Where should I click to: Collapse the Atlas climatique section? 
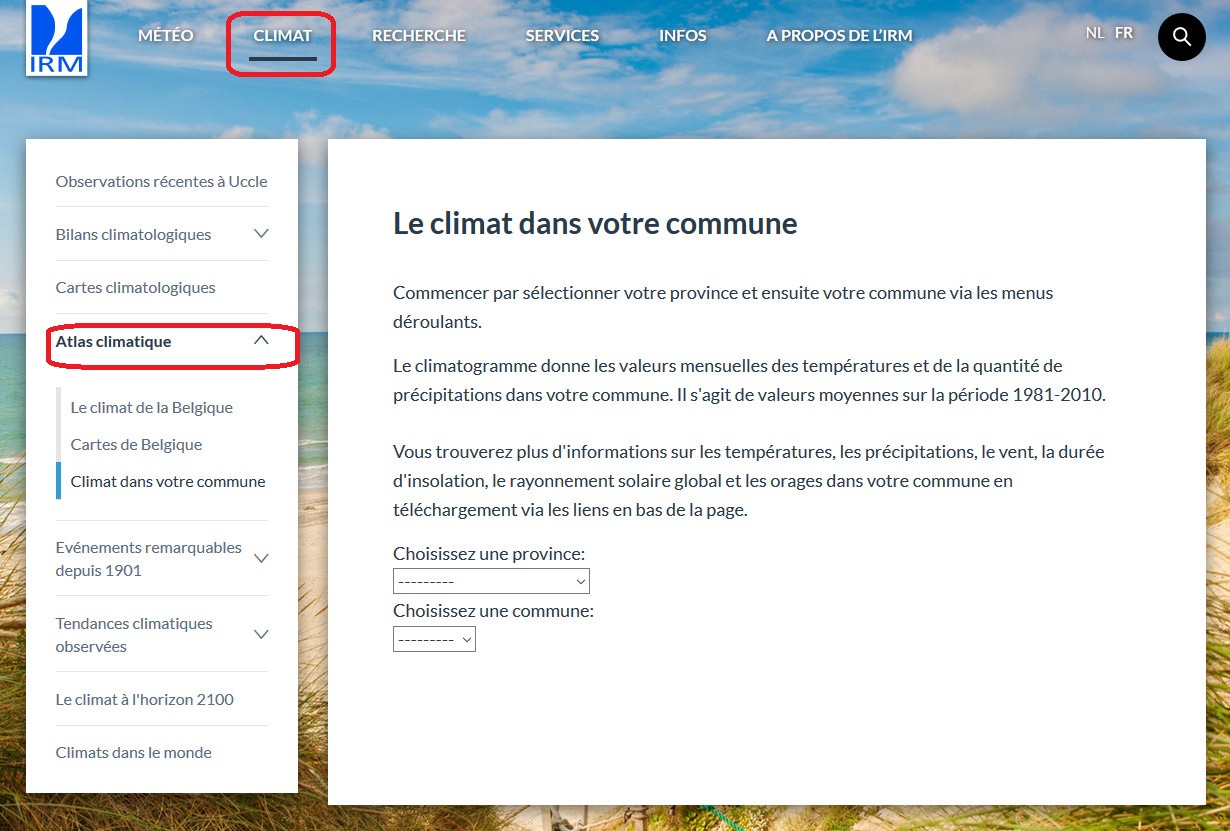pos(261,341)
